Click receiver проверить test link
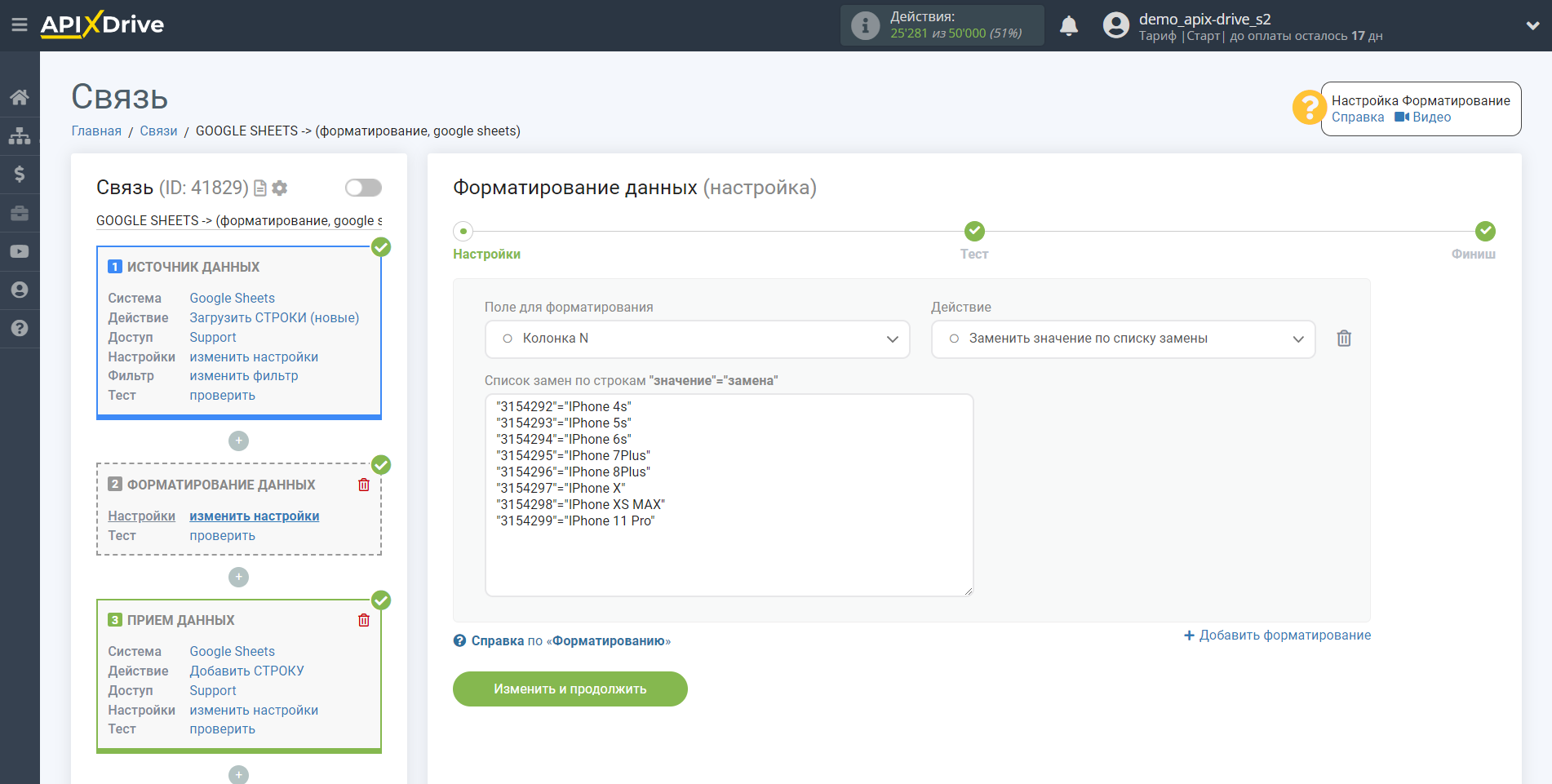Image resolution: width=1552 pixels, height=784 pixels. click(222, 729)
